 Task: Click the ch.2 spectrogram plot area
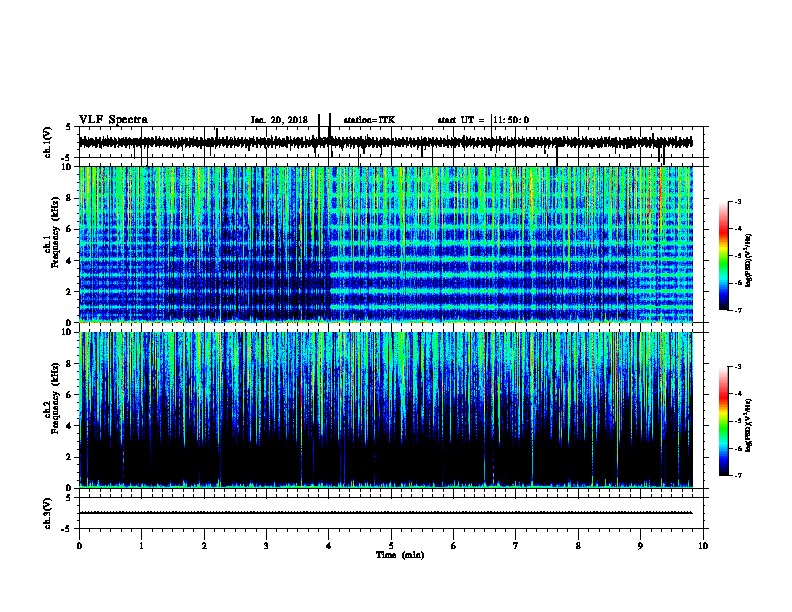click(x=385, y=410)
